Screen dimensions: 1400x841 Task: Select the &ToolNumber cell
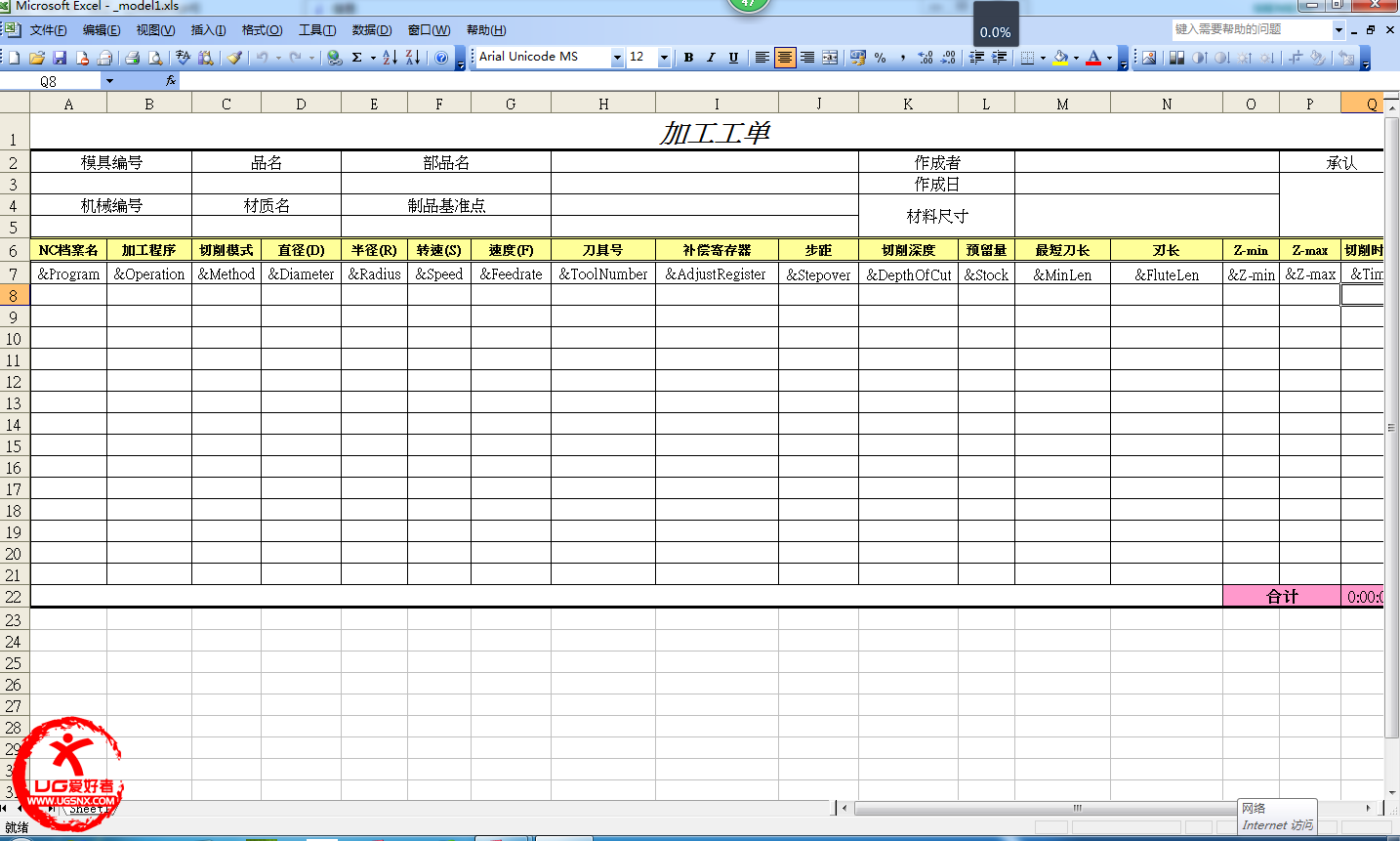(603, 274)
